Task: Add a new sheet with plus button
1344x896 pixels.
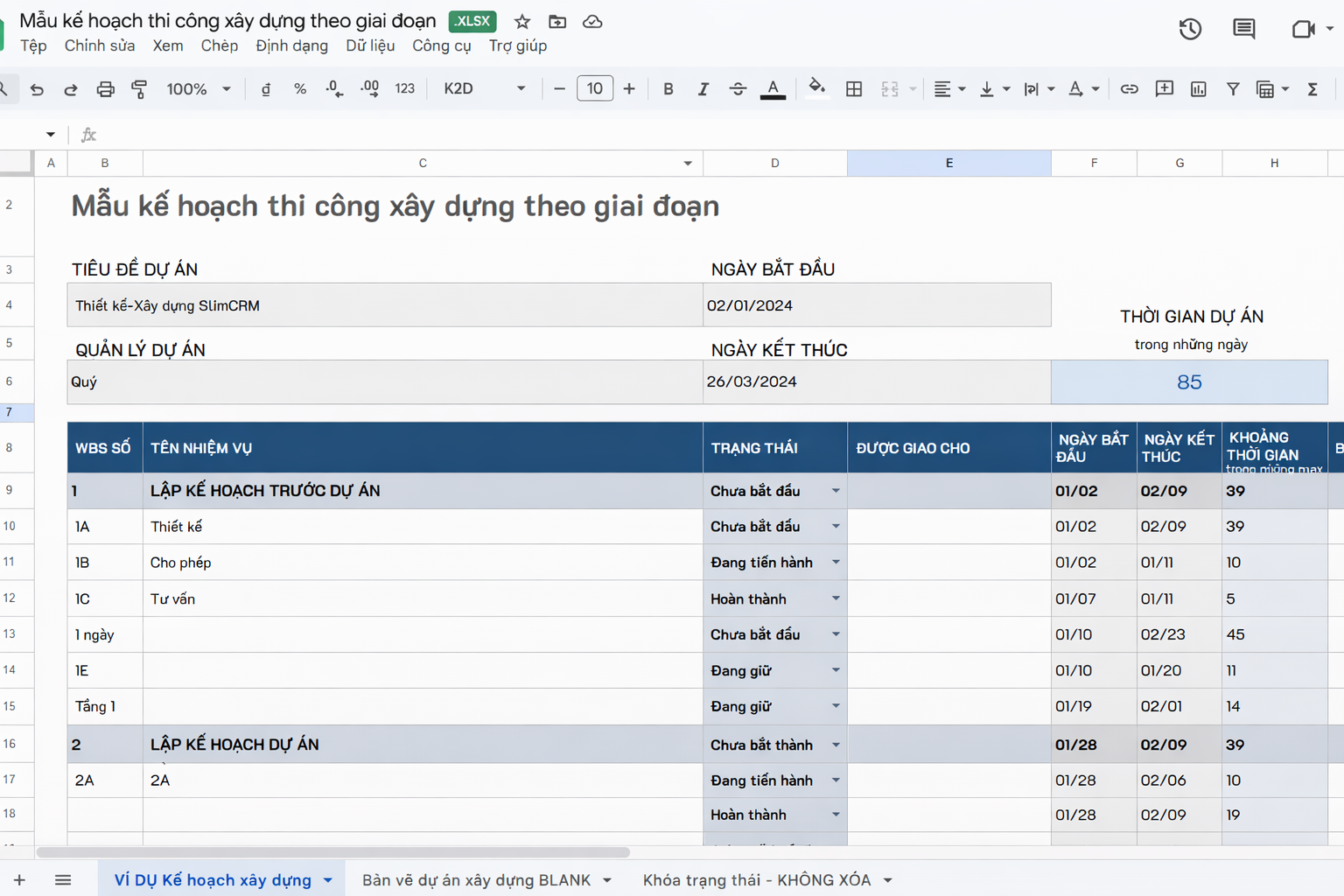Action: tap(19, 880)
